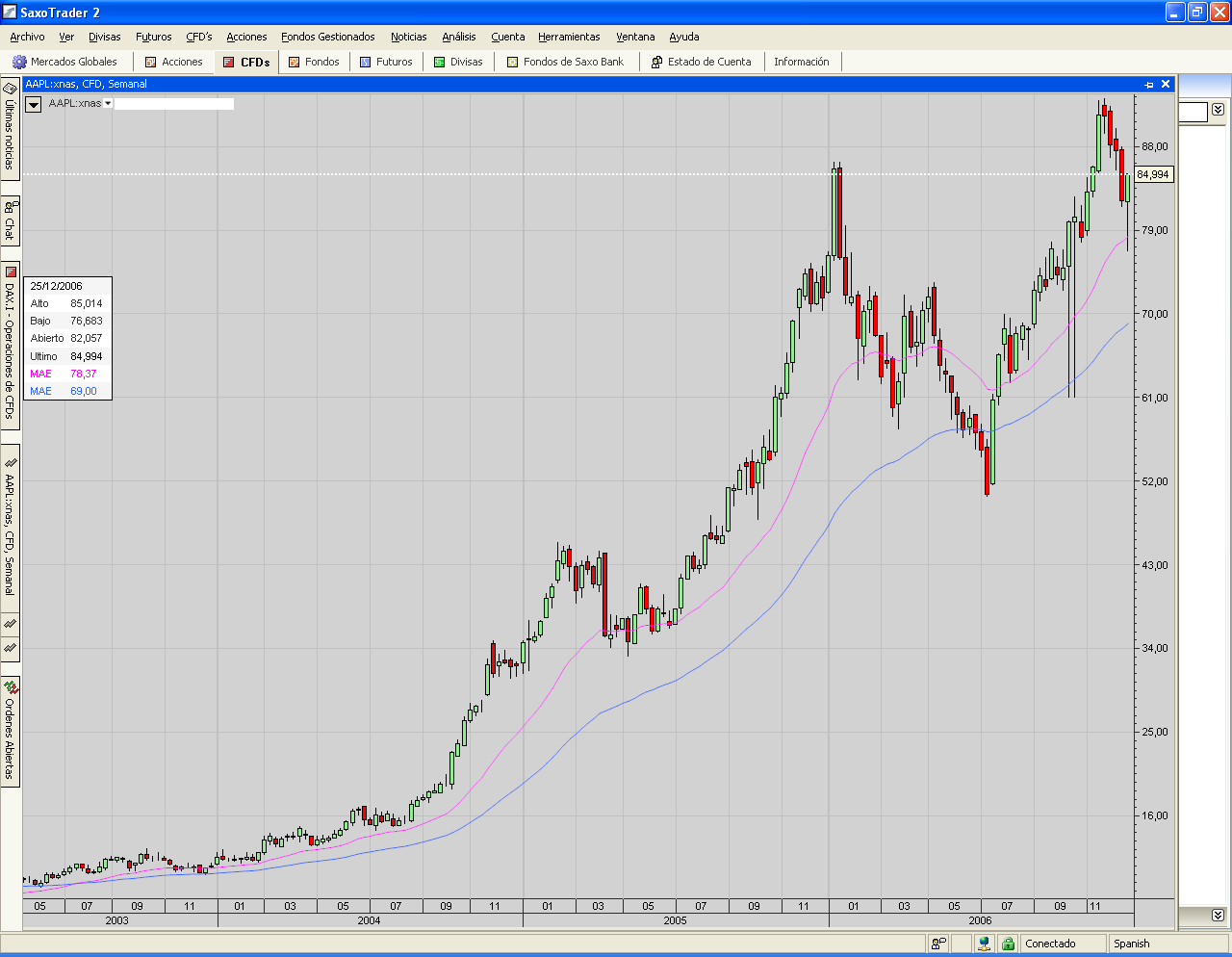Click the 25/12/2006 date in data box

pyautogui.click(x=56, y=286)
